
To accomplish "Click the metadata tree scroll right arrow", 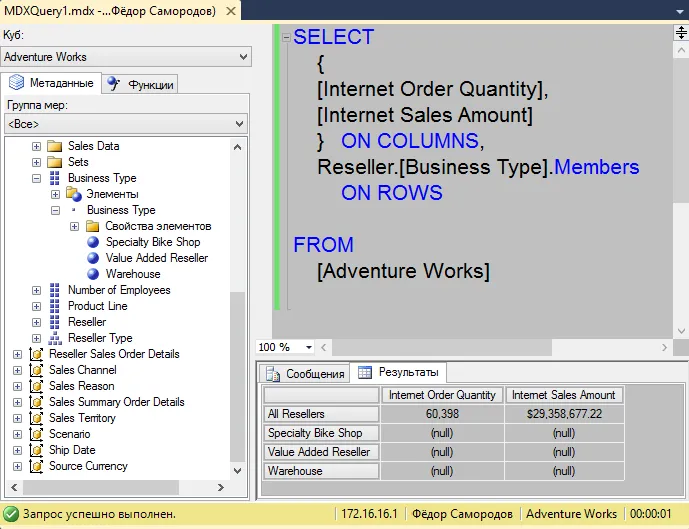I will click(221, 487).
